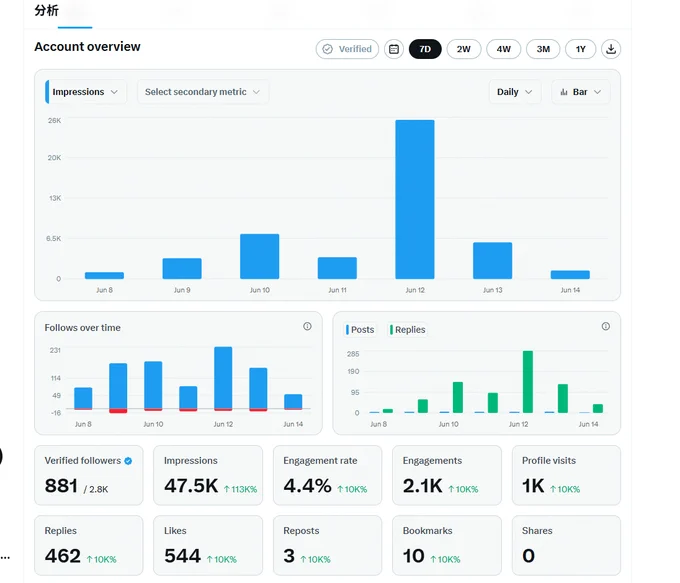Image resolution: width=680 pixels, height=583 pixels.
Task: Select the Jun 12 impressions bar
Action: pyautogui.click(x=415, y=199)
